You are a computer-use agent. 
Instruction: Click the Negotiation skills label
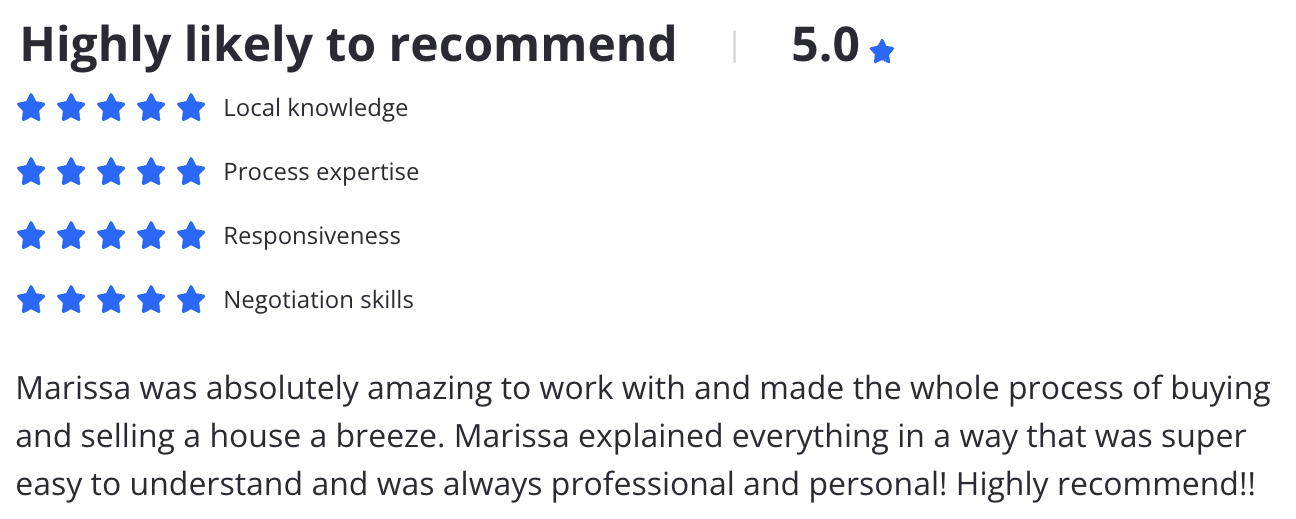(318, 300)
